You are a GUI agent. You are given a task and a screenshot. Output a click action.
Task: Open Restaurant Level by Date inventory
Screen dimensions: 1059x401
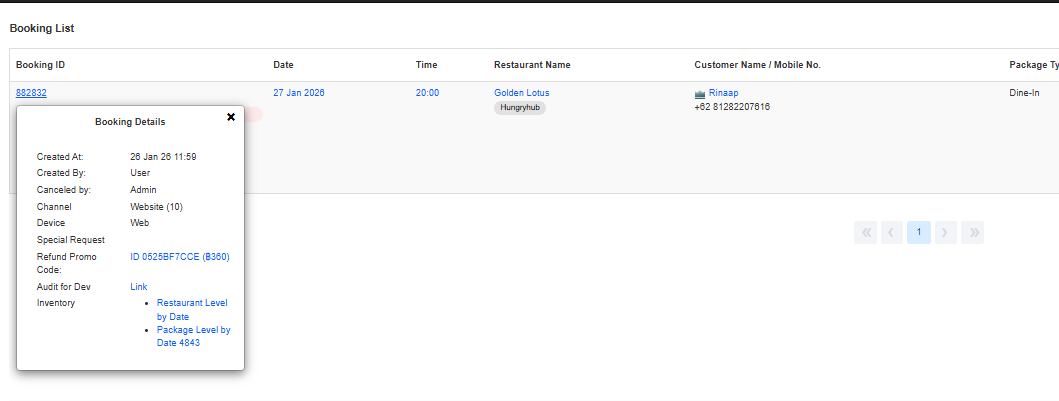pyautogui.click(x=192, y=309)
